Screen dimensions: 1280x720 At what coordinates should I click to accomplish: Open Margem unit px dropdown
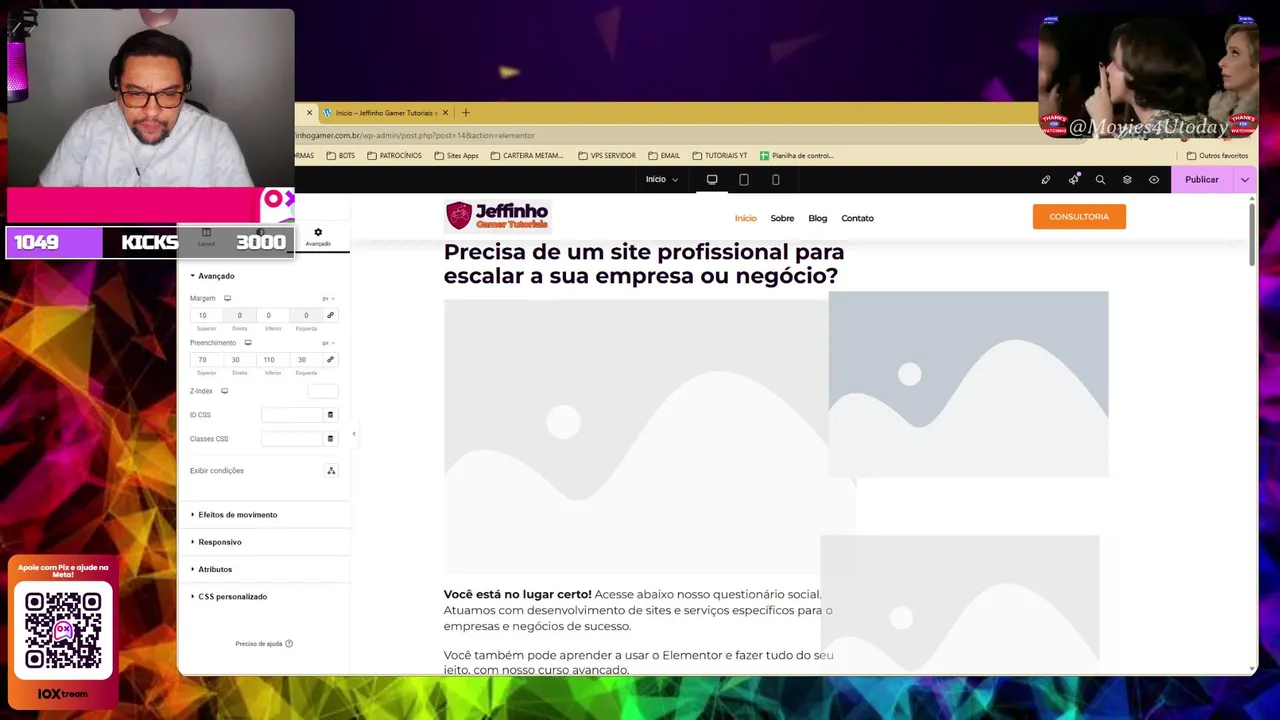pyautogui.click(x=328, y=299)
